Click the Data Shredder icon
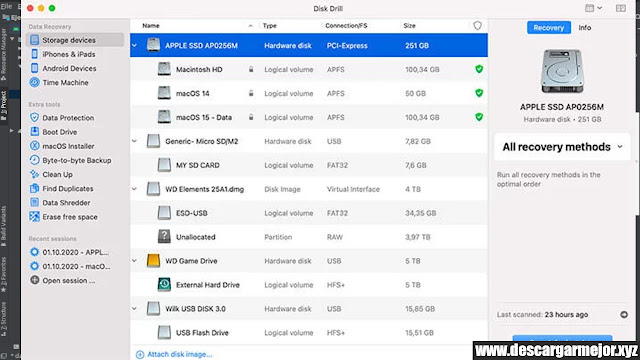This screenshot has width=640, height=360. [x=35, y=202]
